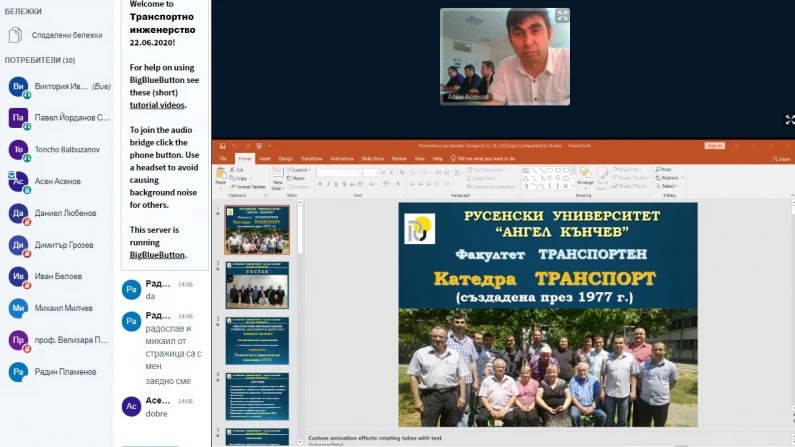Image resolution: width=795 pixels, height=447 pixels.
Task: Switch to the Design ribbon tab
Action: [285, 159]
